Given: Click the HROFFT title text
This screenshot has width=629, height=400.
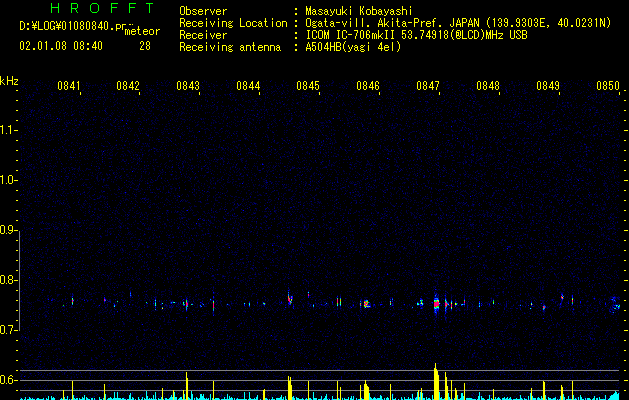Looking at the screenshot, I should click(x=102, y=8).
